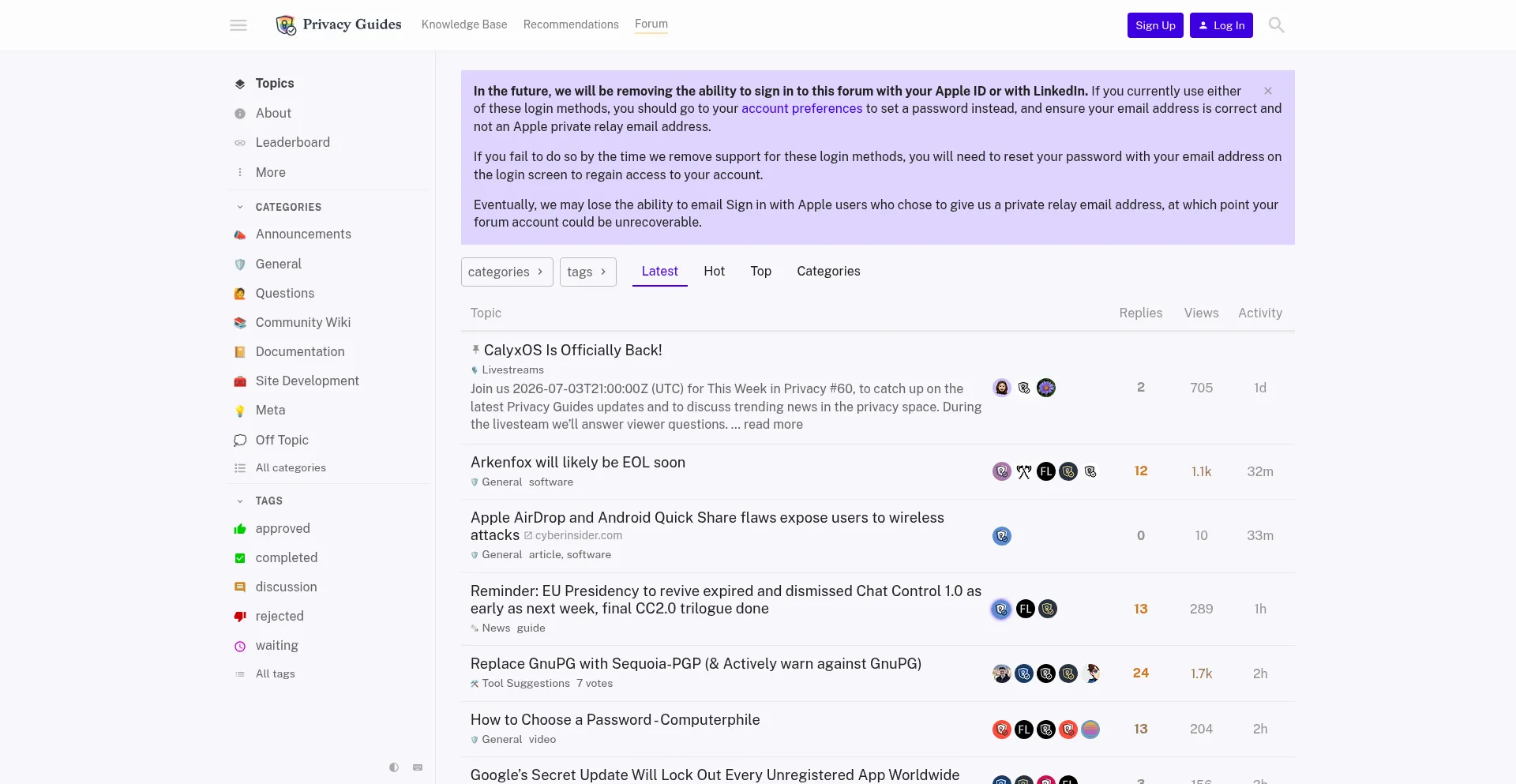Click the pin icon beside CalyxOS topic
The image size is (1516, 784).
[475, 350]
